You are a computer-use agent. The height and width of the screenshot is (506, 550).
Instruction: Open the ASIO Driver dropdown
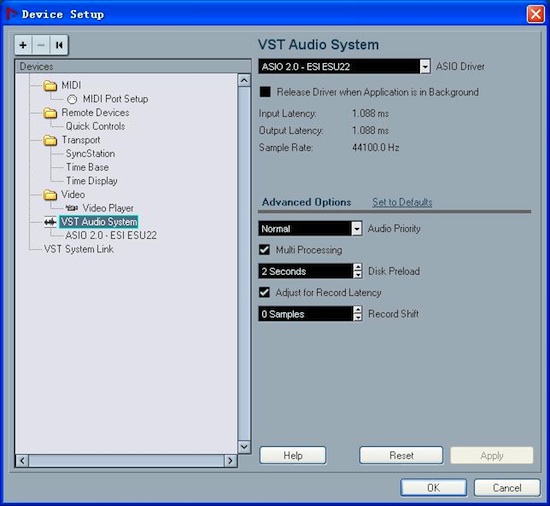(x=425, y=66)
